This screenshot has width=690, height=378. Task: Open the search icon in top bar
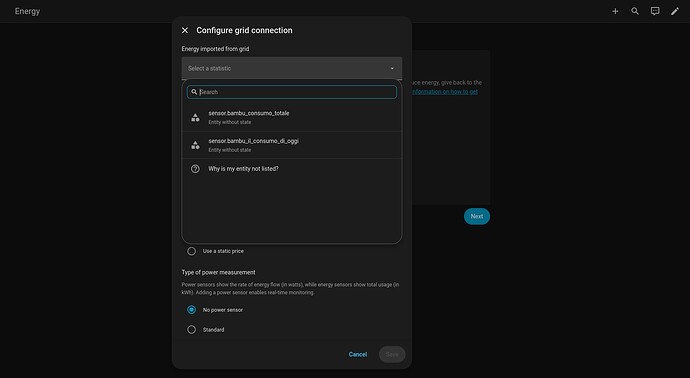click(x=635, y=11)
